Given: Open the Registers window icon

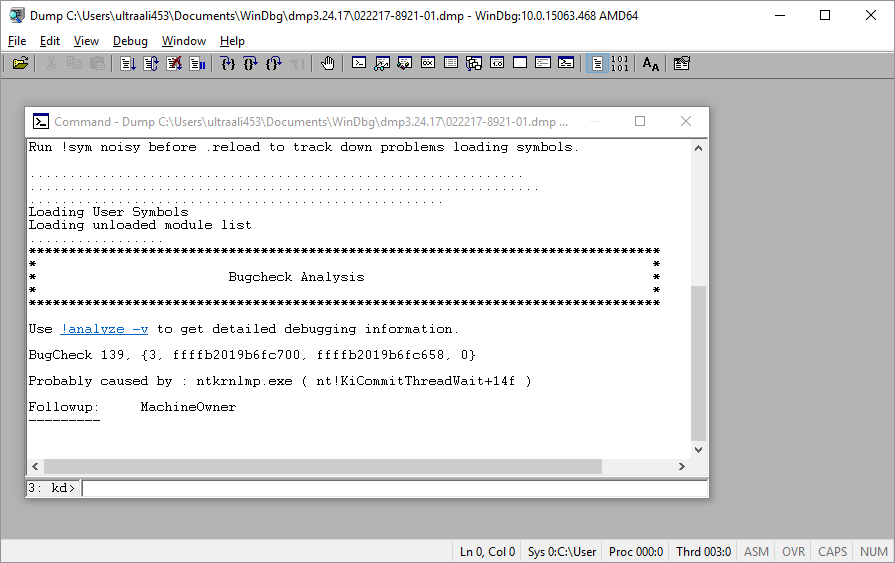Looking at the screenshot, I should click(x=428, y=63).
